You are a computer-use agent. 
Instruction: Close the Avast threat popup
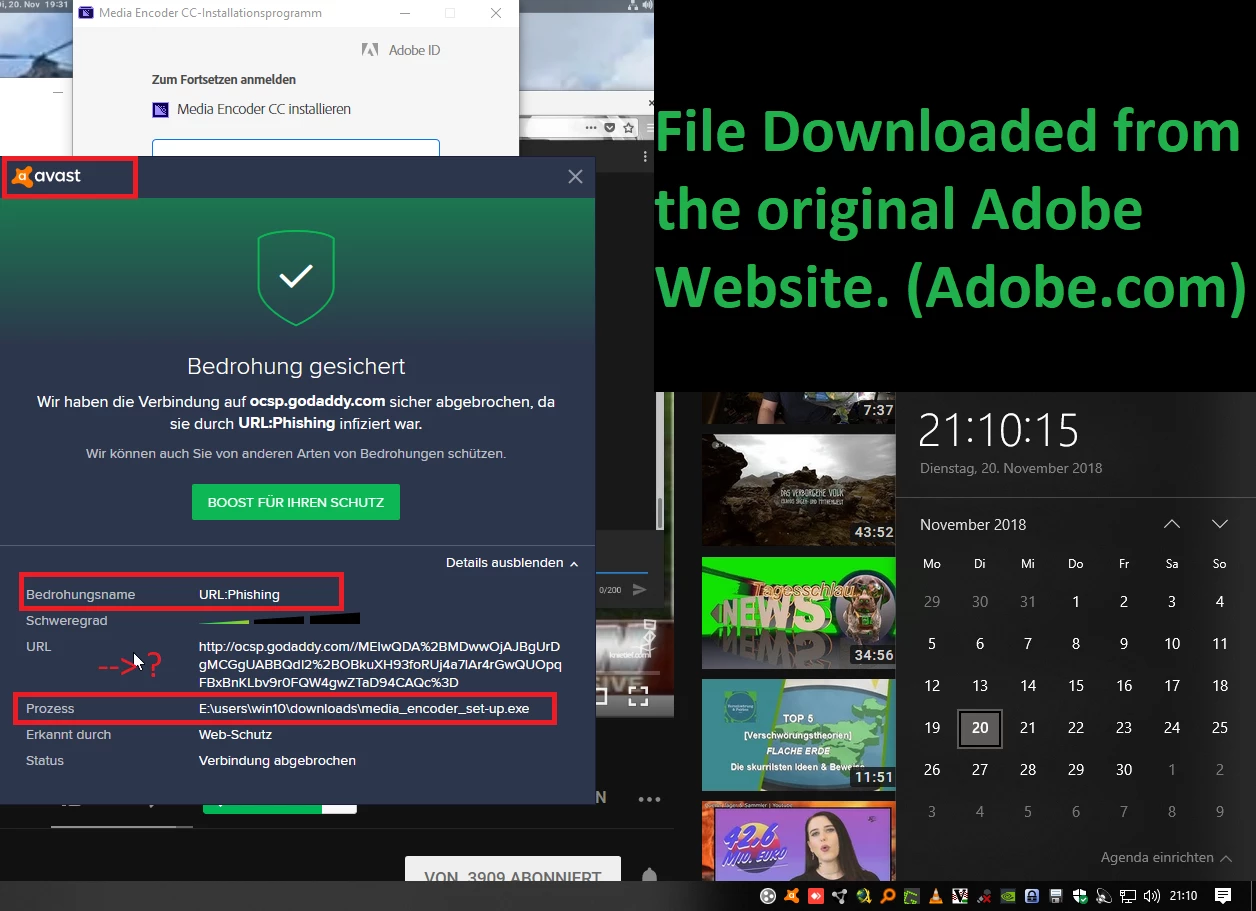point(575,177)
